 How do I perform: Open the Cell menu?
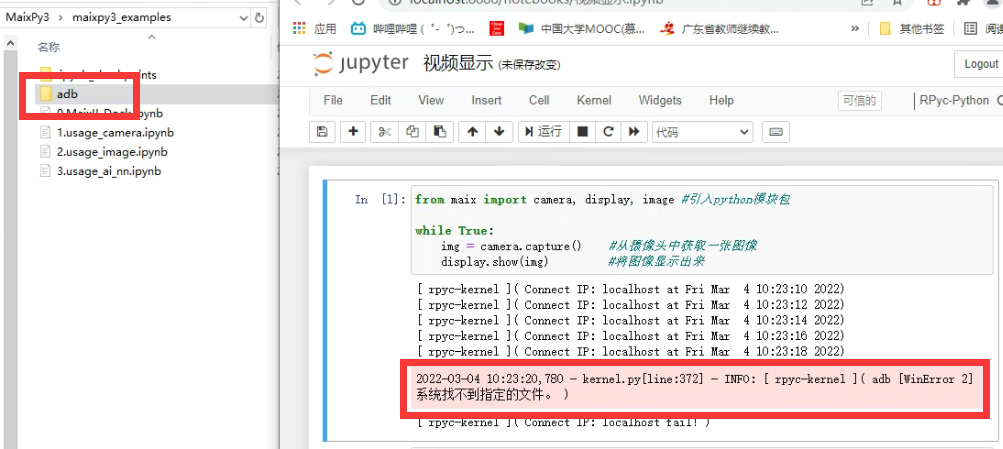click(539, 100)
